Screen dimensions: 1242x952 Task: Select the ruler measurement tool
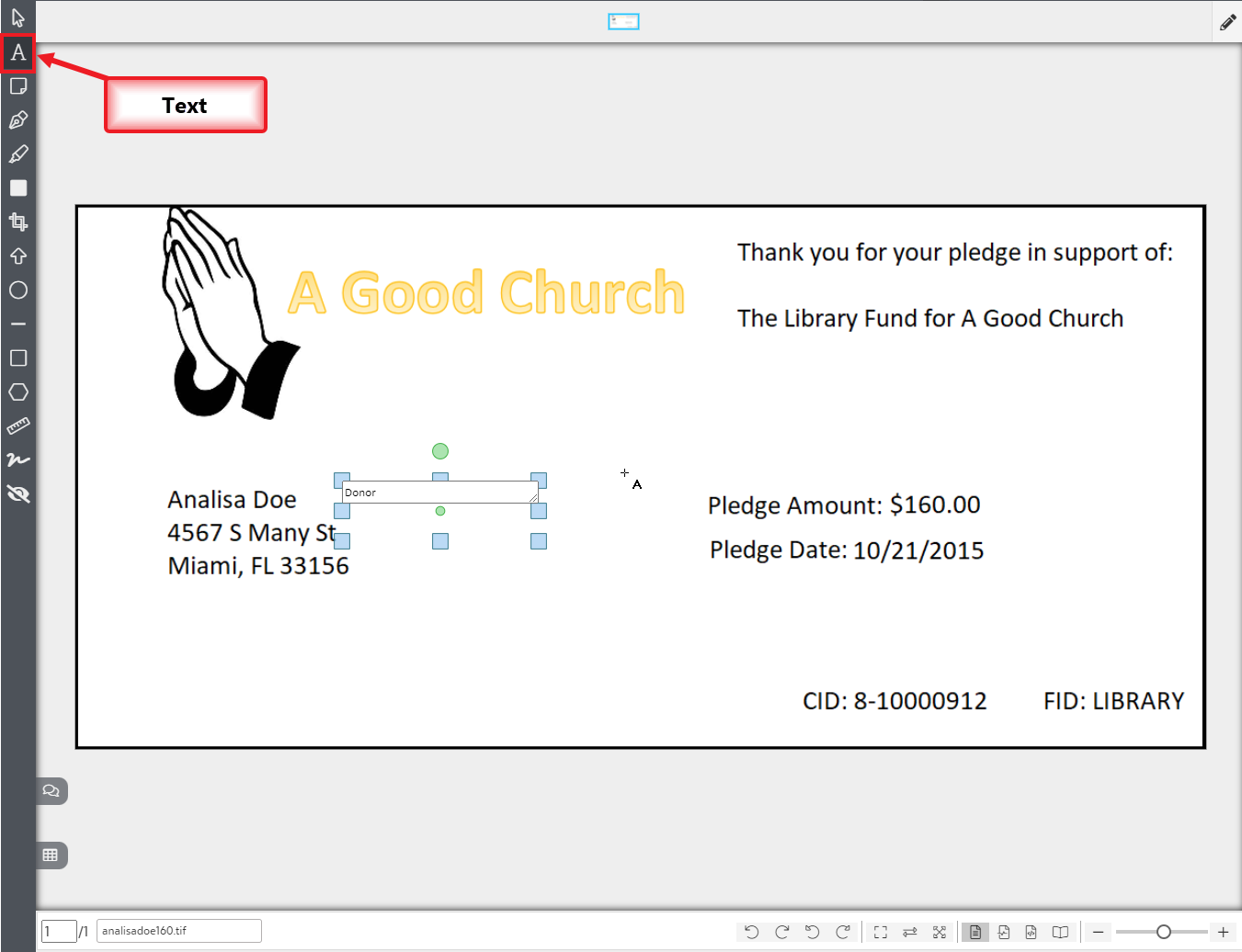point(18,426)
